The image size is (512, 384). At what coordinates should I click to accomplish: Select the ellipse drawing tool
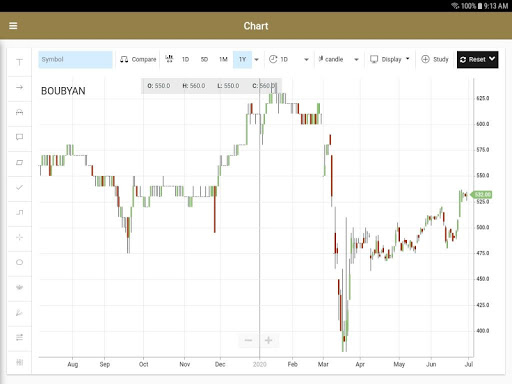(x=19, y=262)
